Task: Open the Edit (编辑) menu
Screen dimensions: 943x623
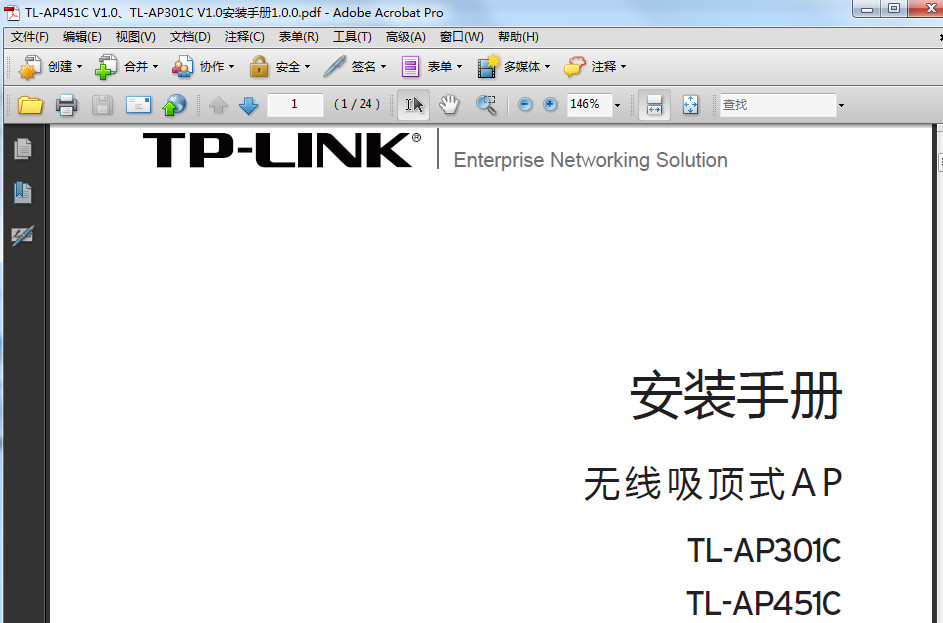Action: (x=82, y=37)
